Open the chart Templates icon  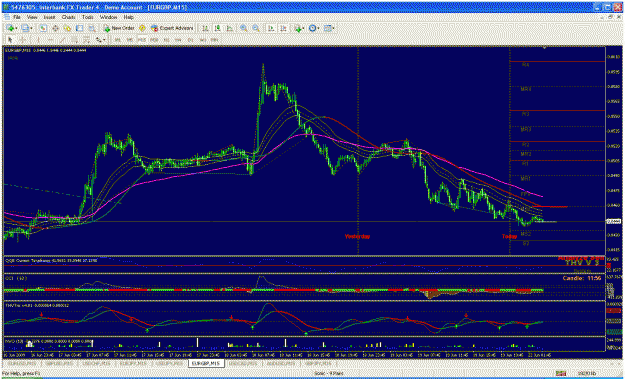click(x=327, y=28)
